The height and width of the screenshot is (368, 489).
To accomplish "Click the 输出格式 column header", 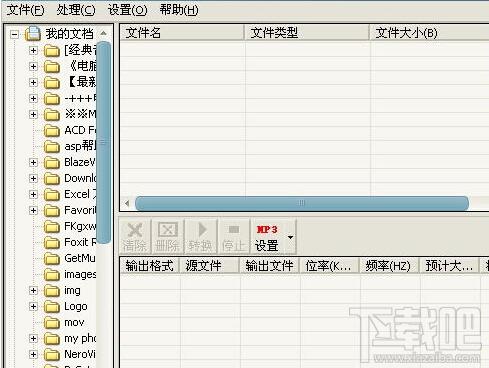I will pos(149,266).
